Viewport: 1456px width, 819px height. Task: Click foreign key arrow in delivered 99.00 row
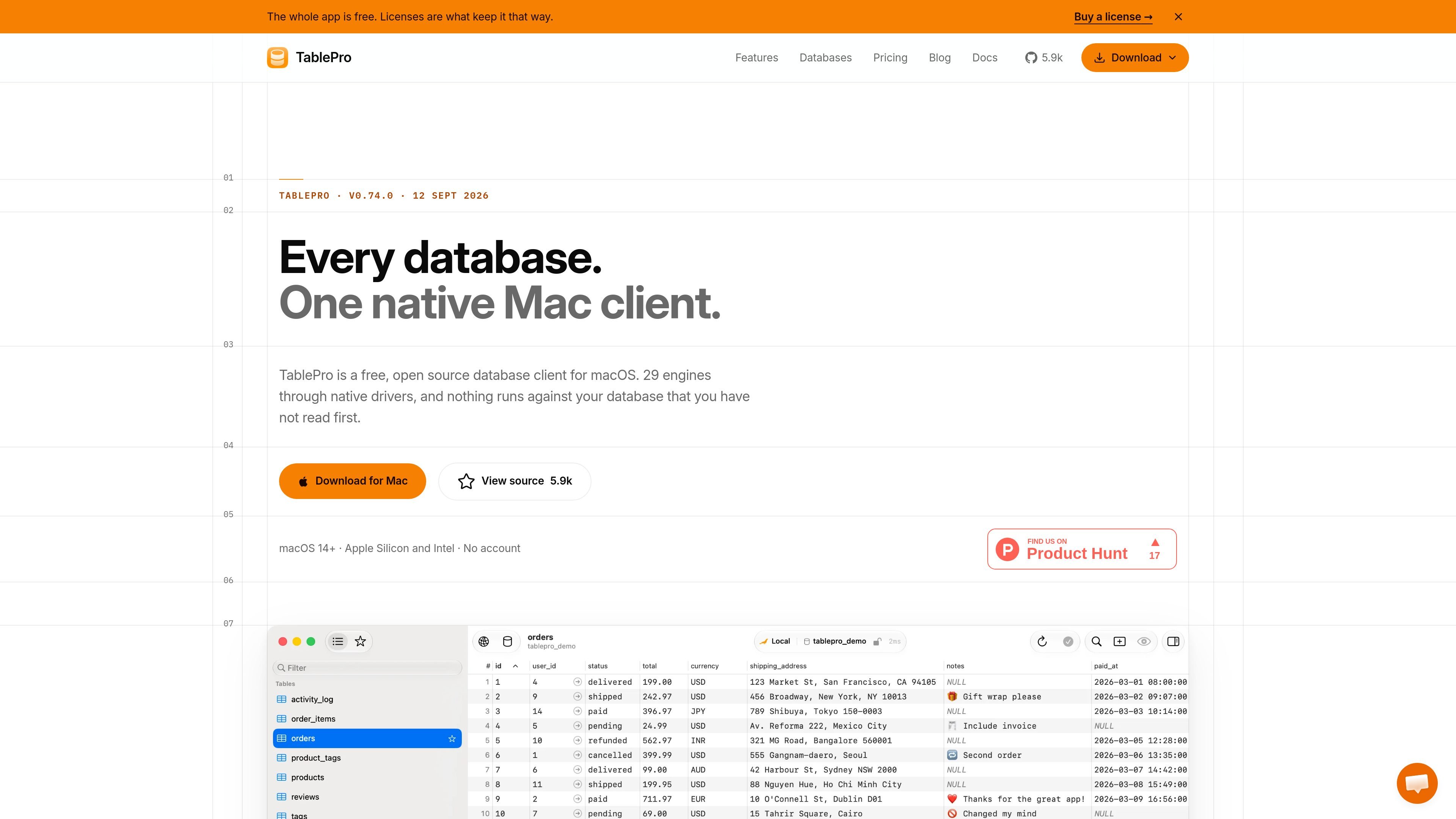(577, 770)
